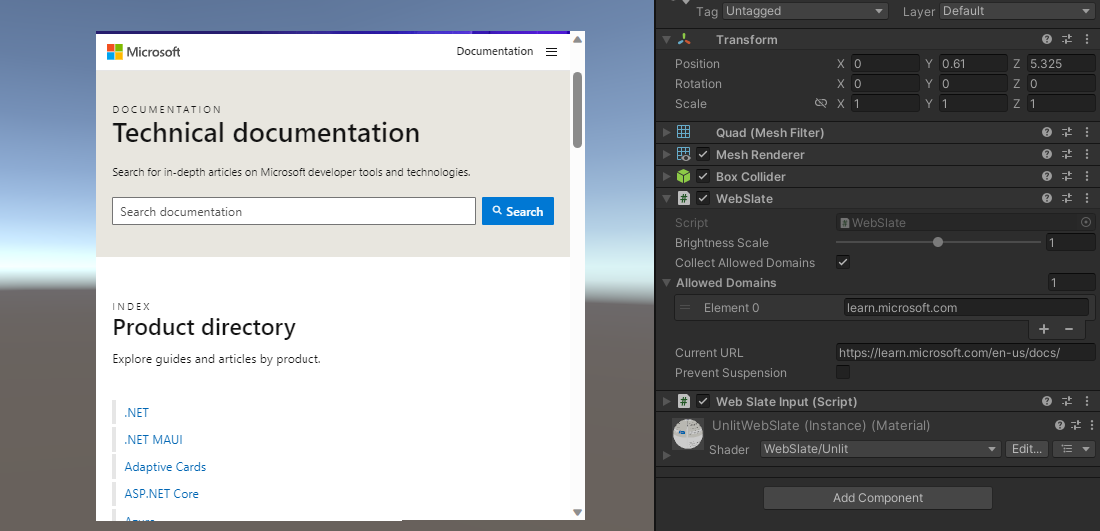Viewport: 1100px width, 531px height.
Task: Open UnlitWebSlate material more options menu
Action: pos(1091,426)
